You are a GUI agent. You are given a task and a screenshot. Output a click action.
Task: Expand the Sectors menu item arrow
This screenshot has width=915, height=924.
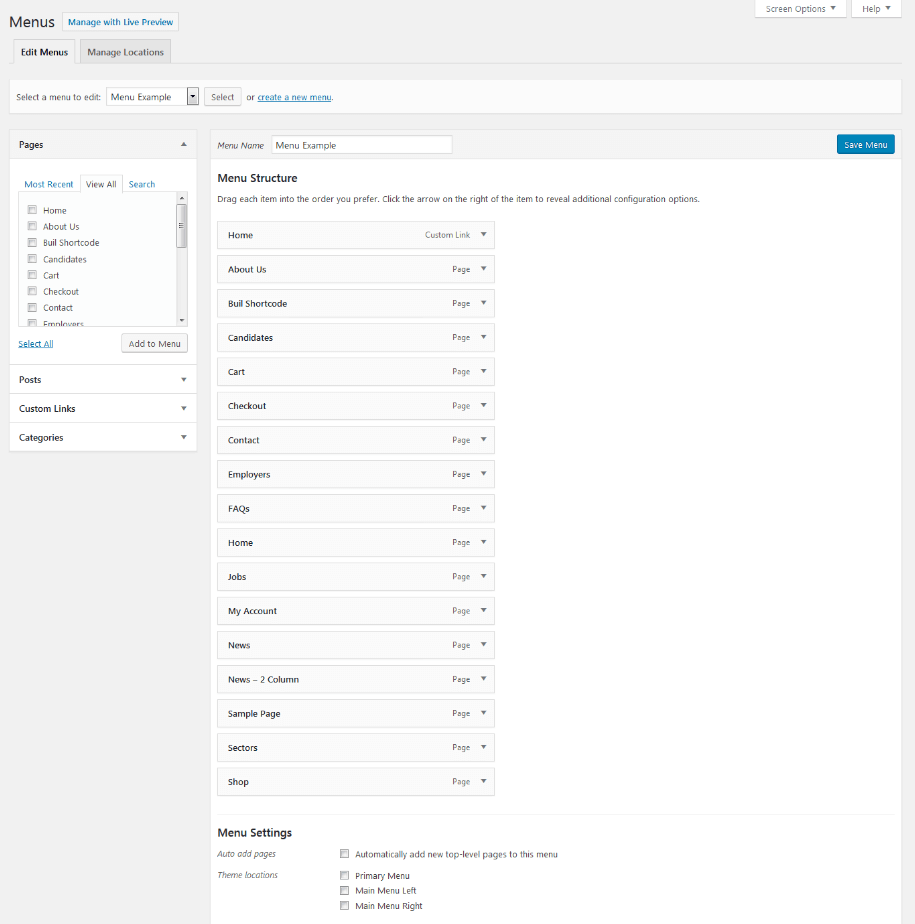point(483,747)
